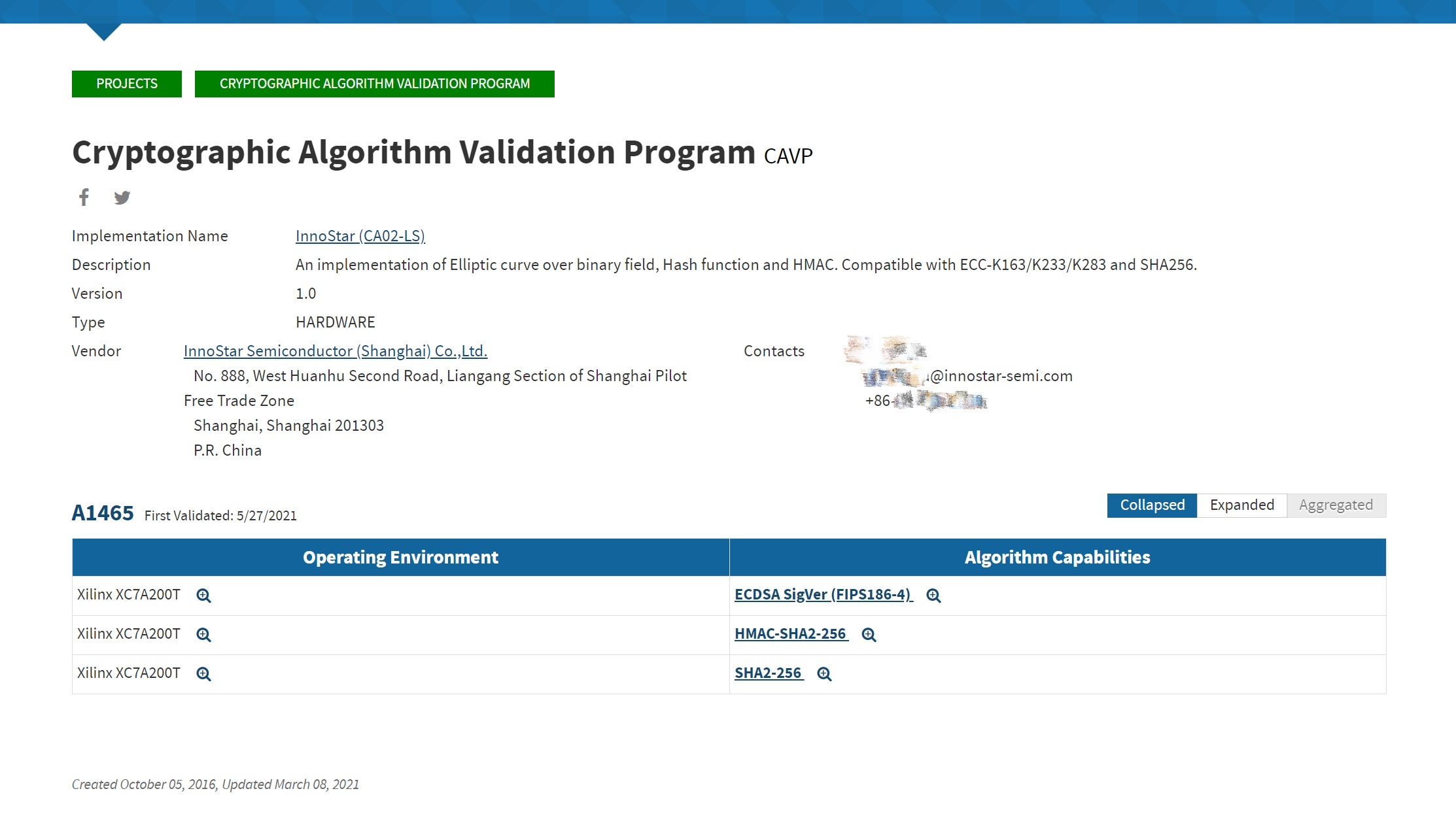
Task: Open the PROJECTS breadcrumb
Action: coord(127,84)
